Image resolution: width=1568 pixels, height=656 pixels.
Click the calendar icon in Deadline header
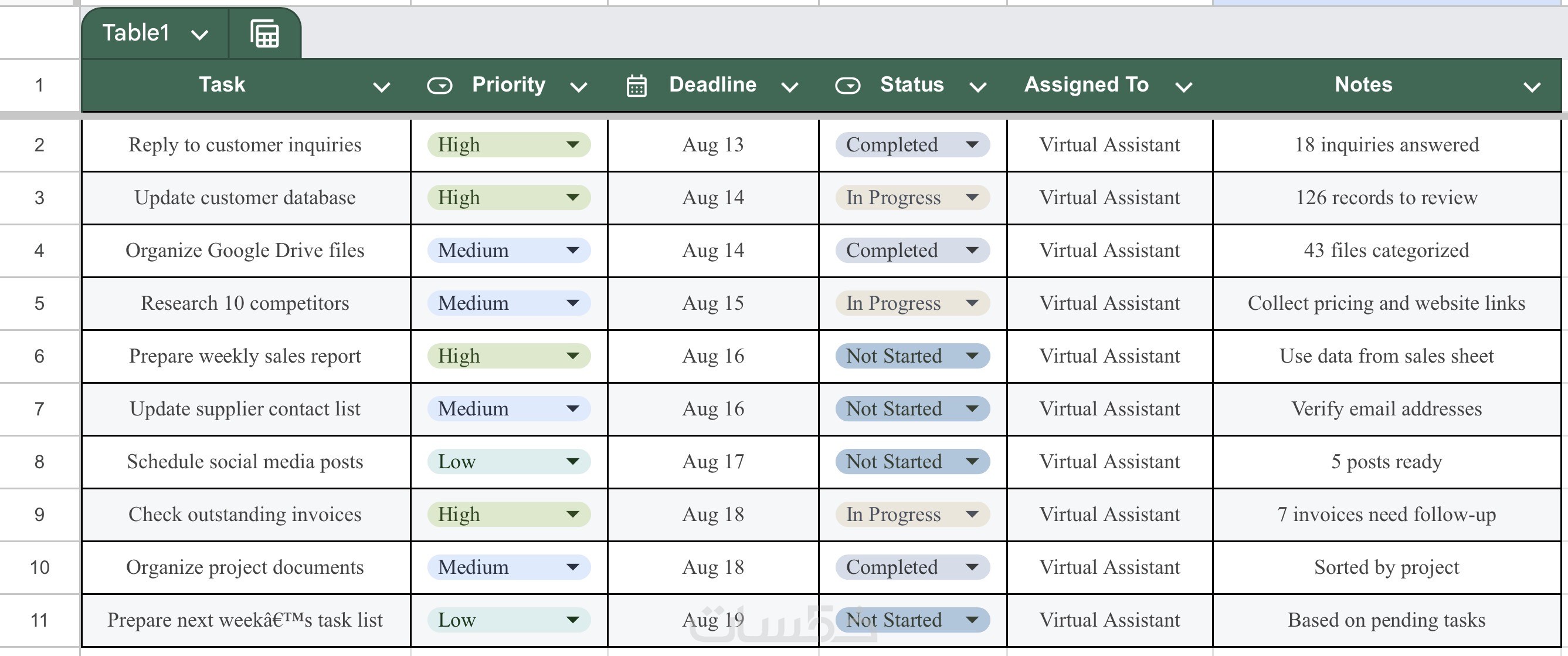(x=637, y=85)
